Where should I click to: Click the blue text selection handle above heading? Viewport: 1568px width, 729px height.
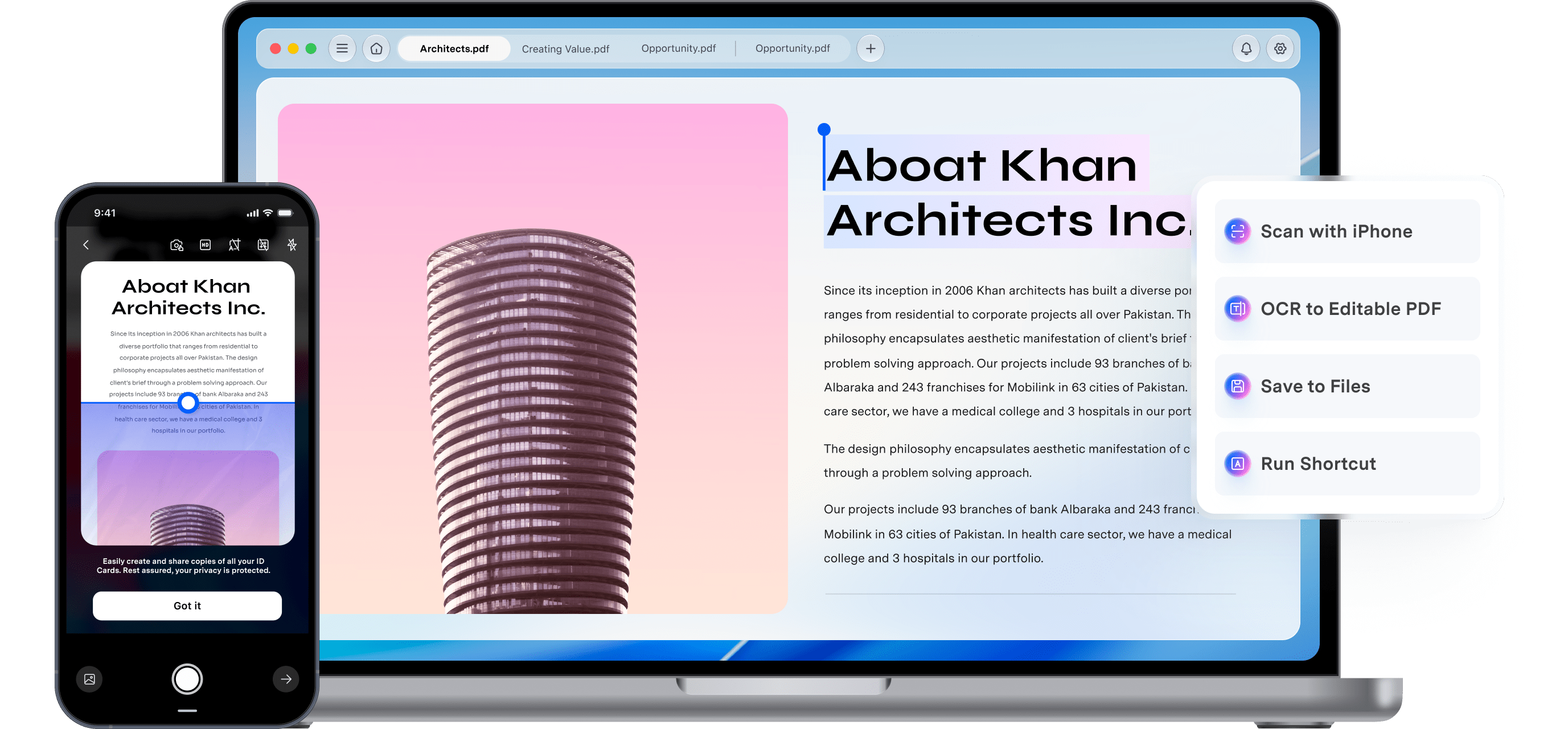[823, 129]
